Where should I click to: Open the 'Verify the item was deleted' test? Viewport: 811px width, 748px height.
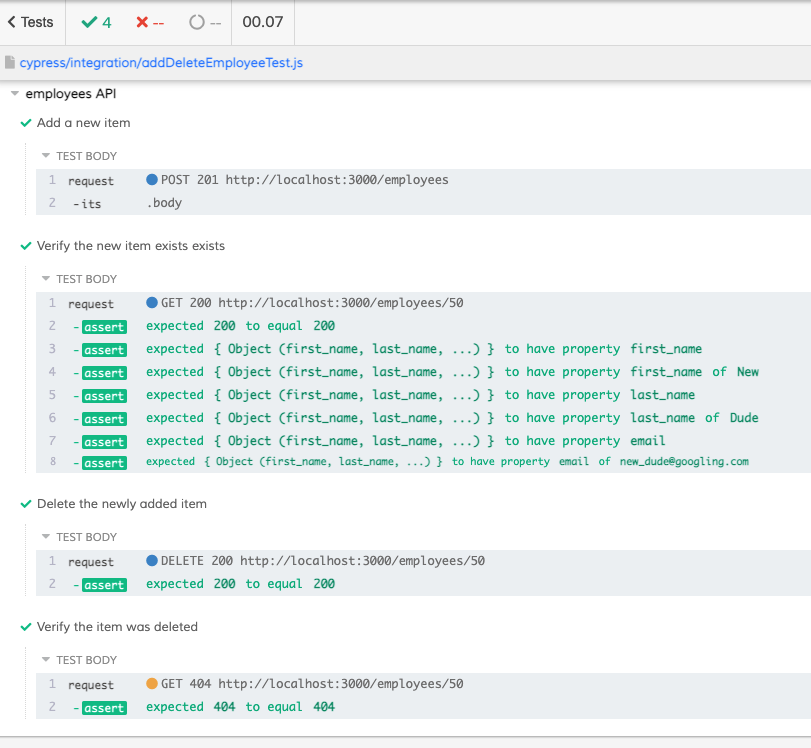(x=117, y=627)
